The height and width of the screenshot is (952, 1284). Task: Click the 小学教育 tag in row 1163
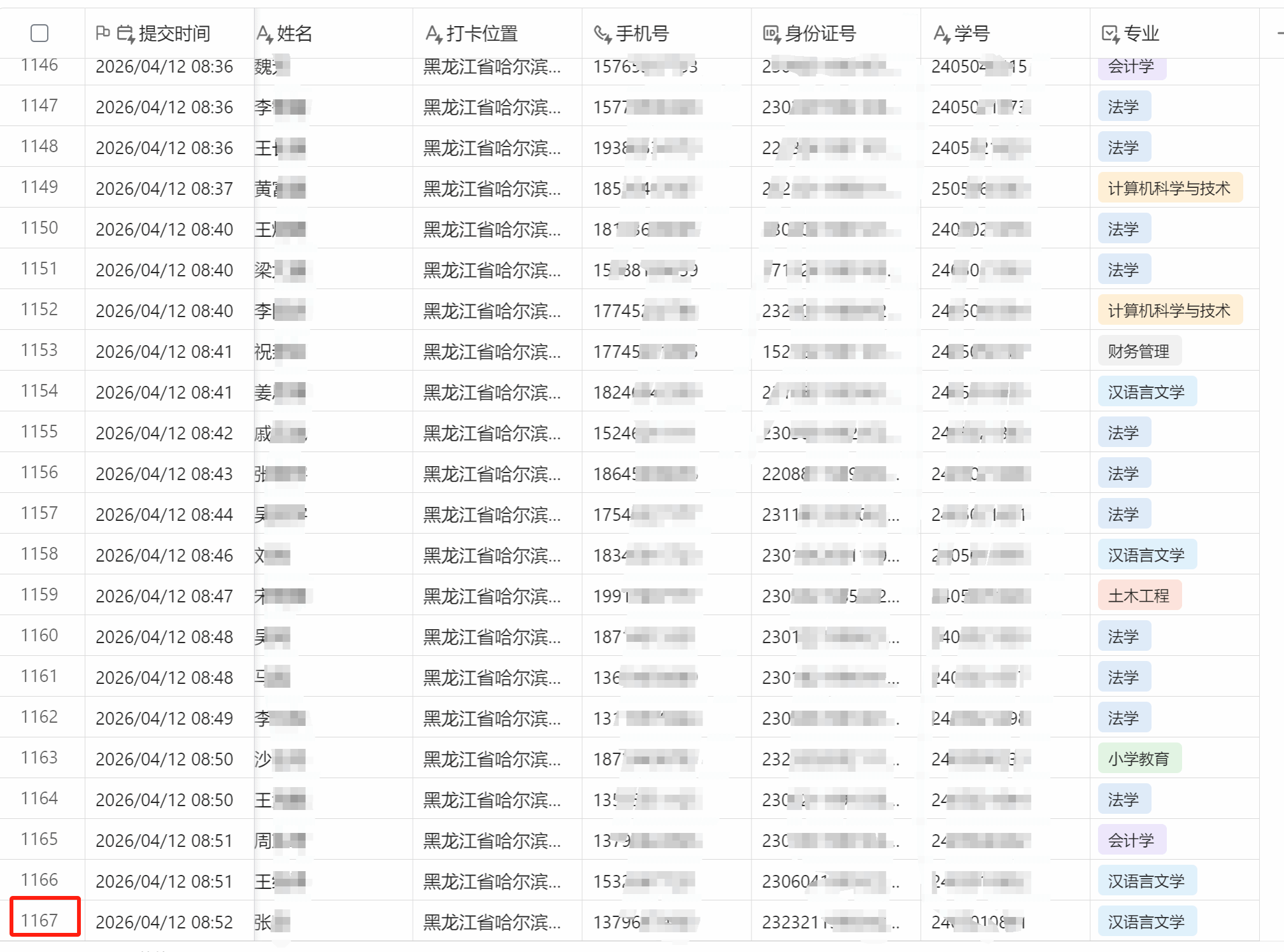tap(1139, 758)
